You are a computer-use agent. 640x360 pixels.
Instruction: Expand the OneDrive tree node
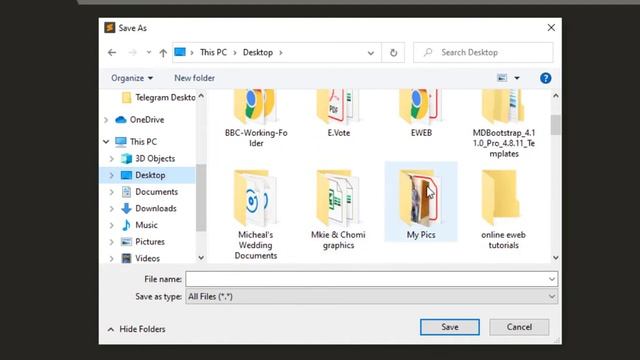(x=106, y=120)
